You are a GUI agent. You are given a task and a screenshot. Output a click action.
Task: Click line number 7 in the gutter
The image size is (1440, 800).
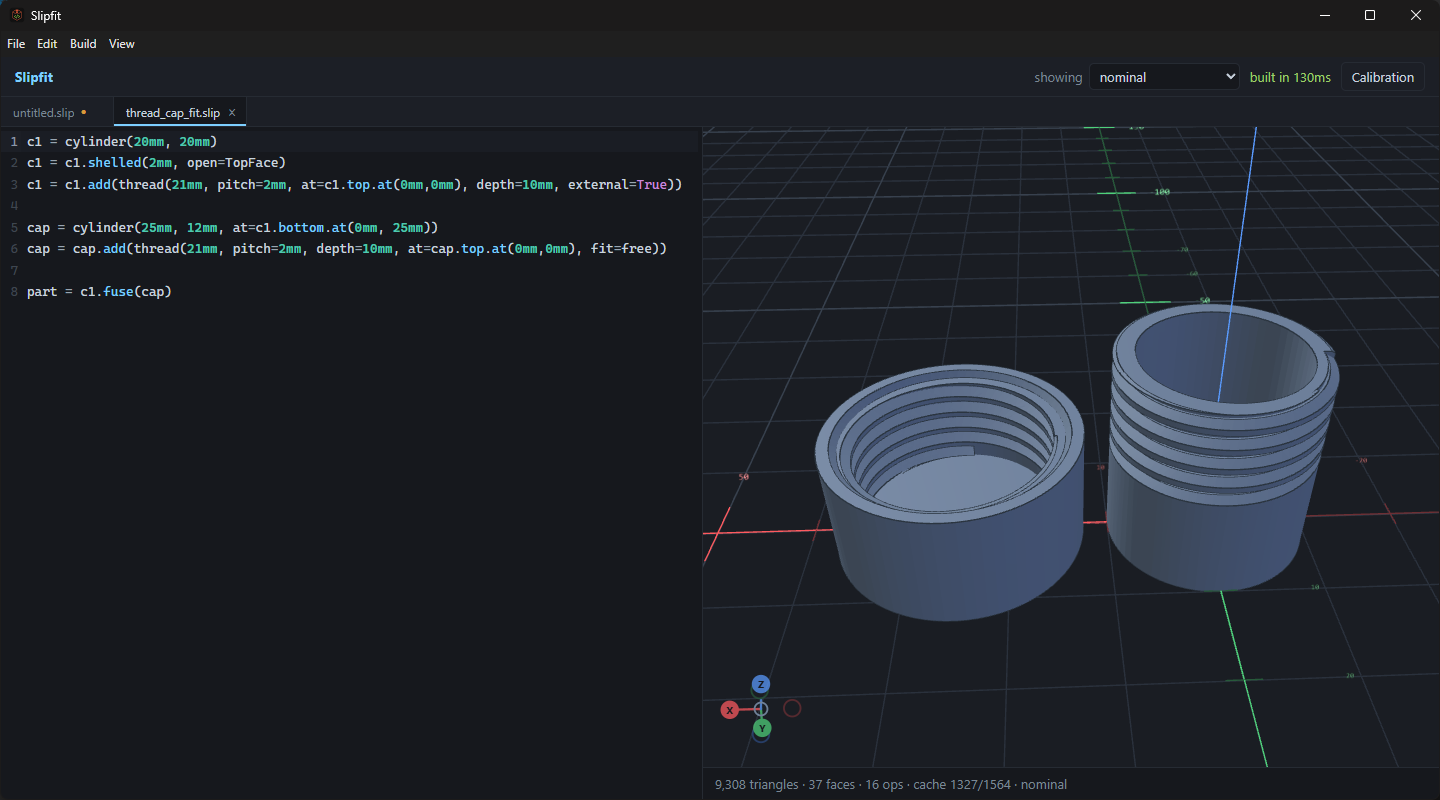(x=14, y=270)
